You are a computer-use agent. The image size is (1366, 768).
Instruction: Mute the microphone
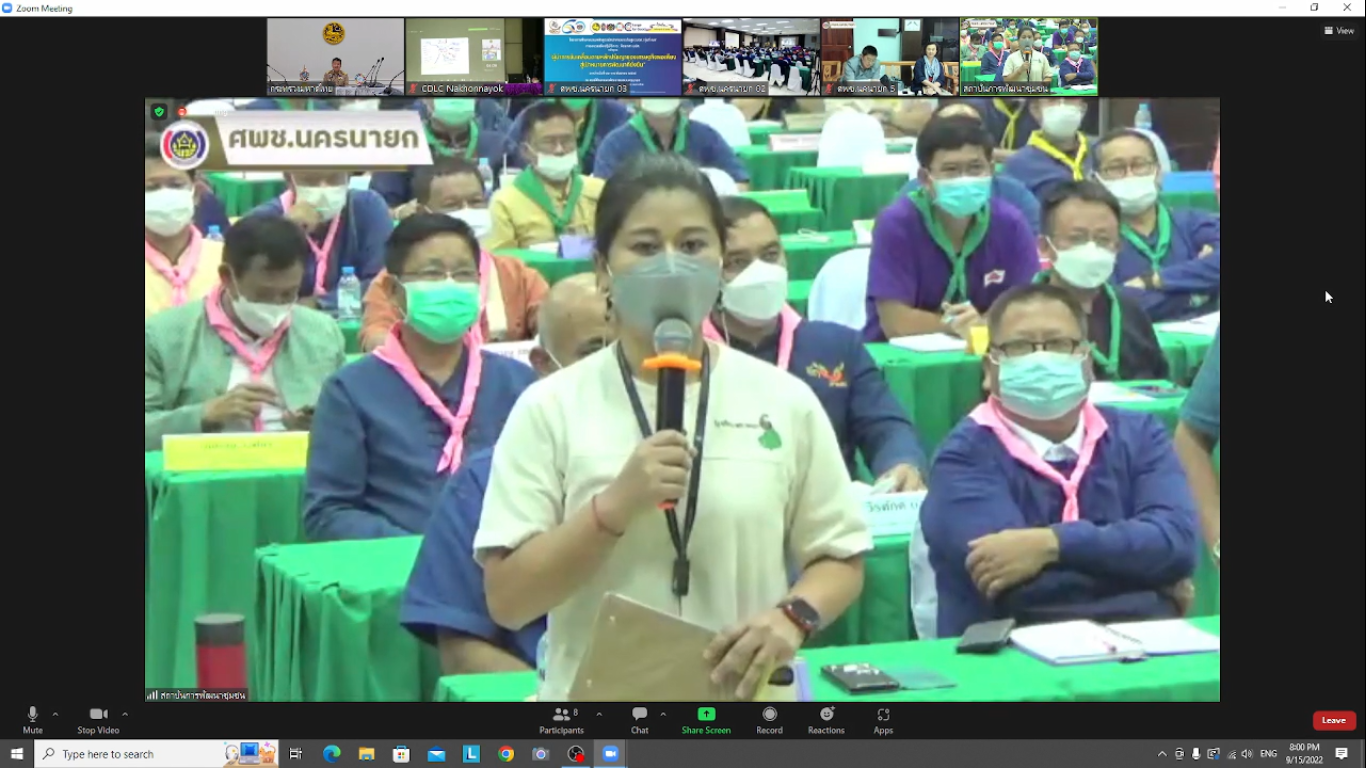pos(32,719)
